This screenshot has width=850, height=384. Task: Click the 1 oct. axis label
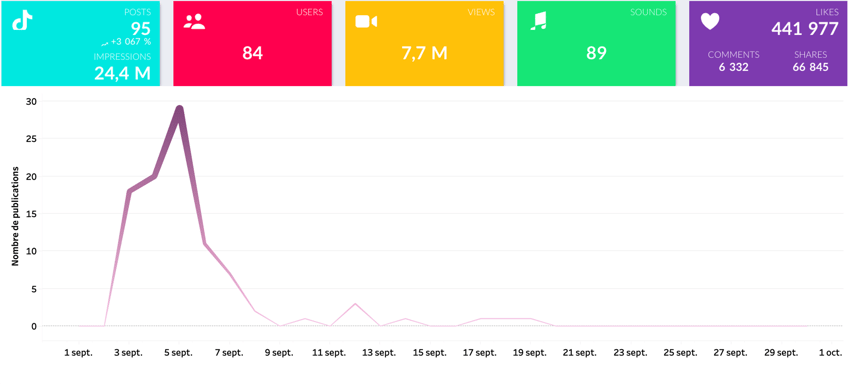[830, 353]
